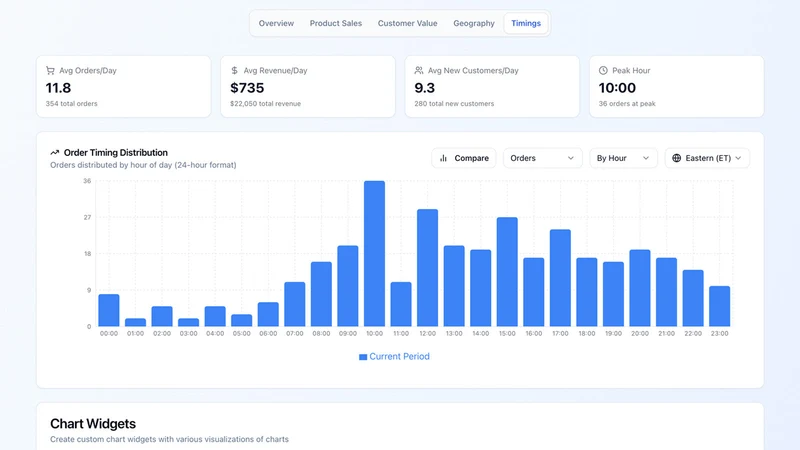Click the 'Orders distributed by hour of day' subtitle
This screenshot has height=450, width=800.
click(x=143, y=165)
